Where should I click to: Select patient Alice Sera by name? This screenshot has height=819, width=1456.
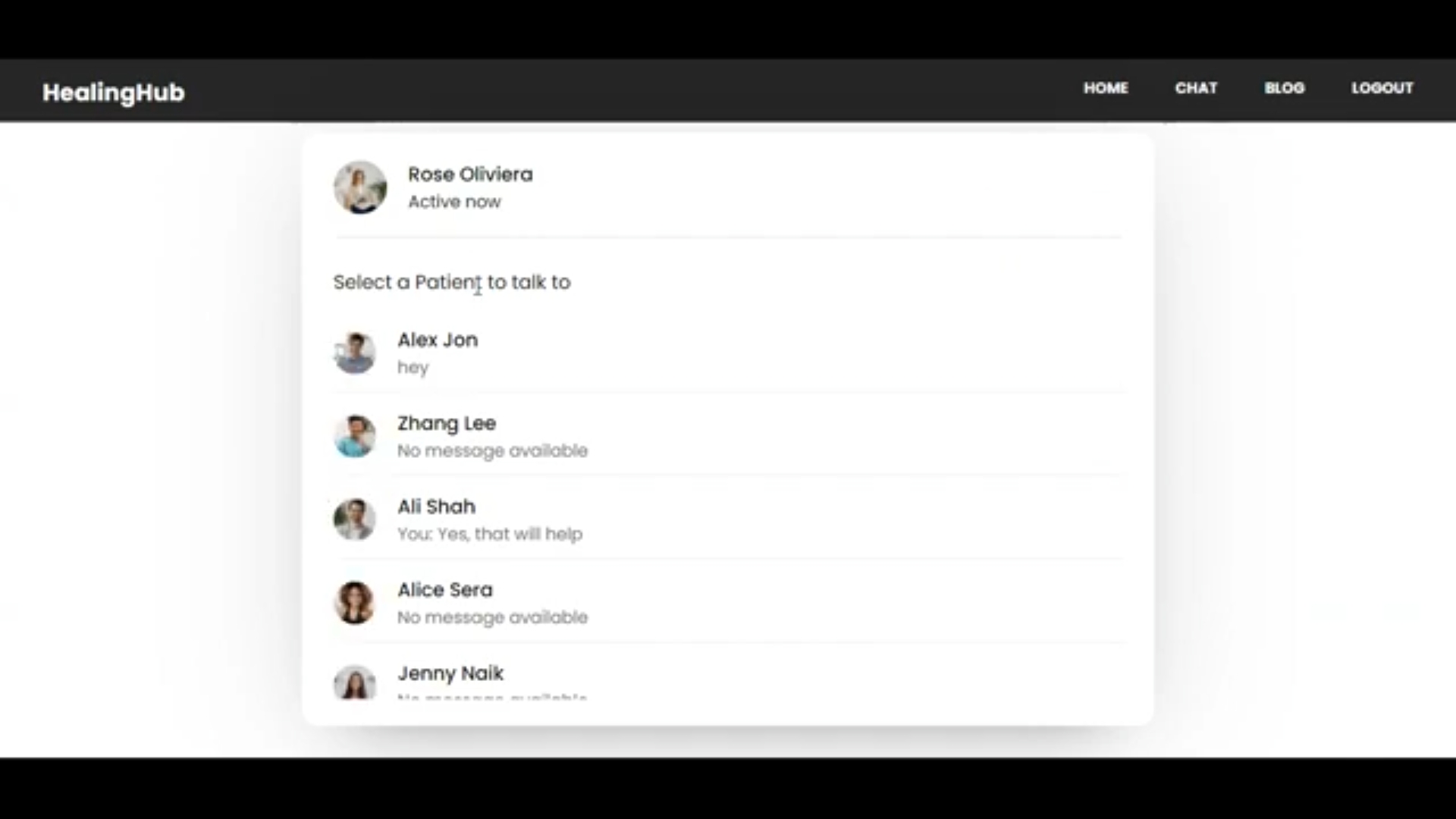[445, 590]
